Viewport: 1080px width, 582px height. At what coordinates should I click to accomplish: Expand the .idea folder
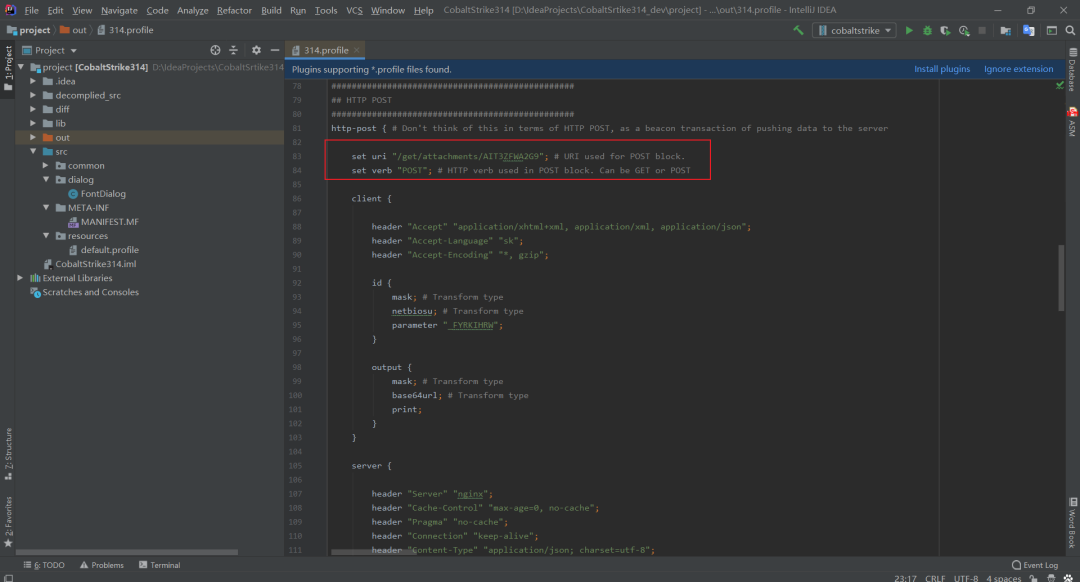click(32, 81)
